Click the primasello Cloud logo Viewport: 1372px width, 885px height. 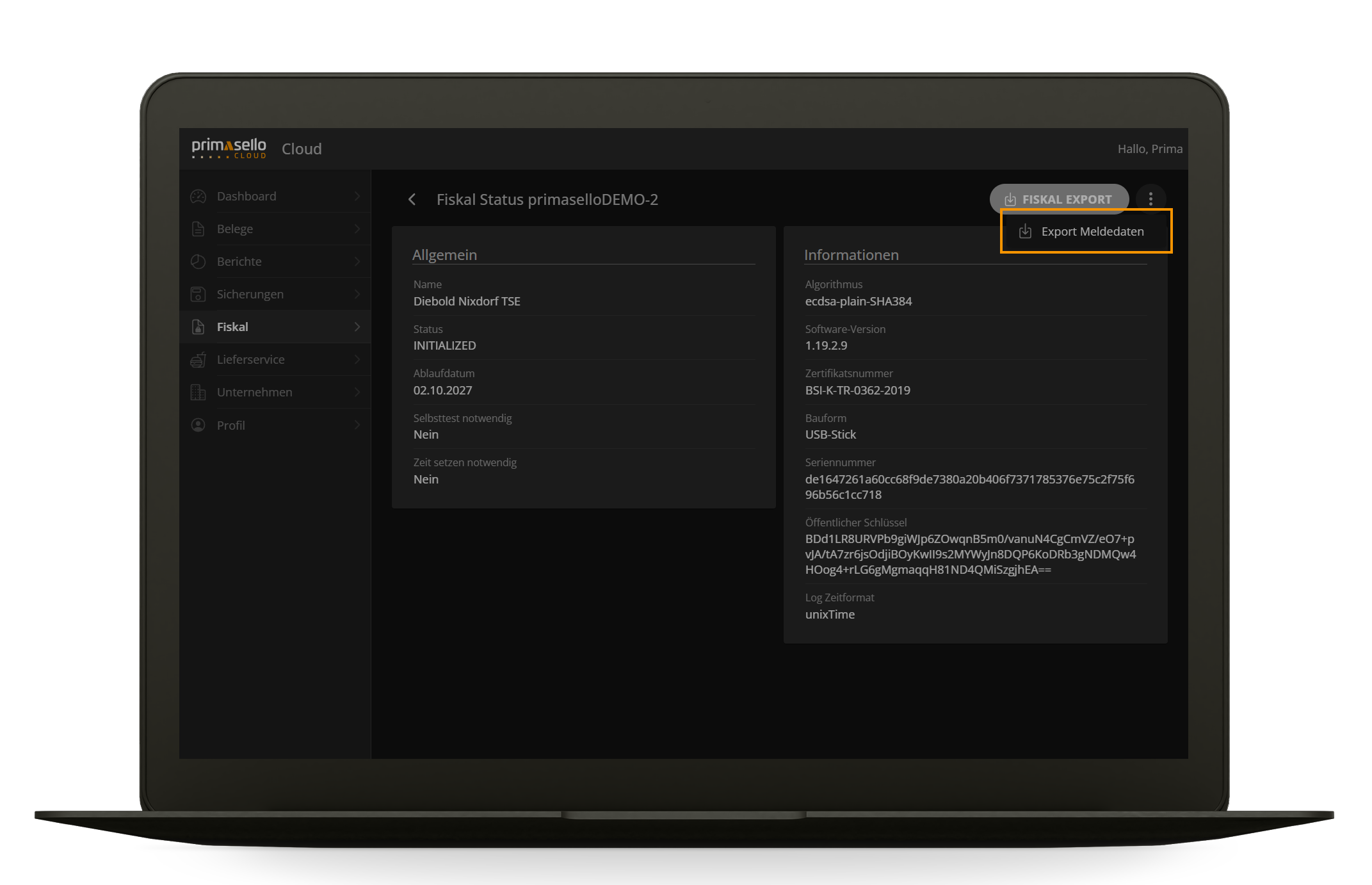(x=229, y=149)
